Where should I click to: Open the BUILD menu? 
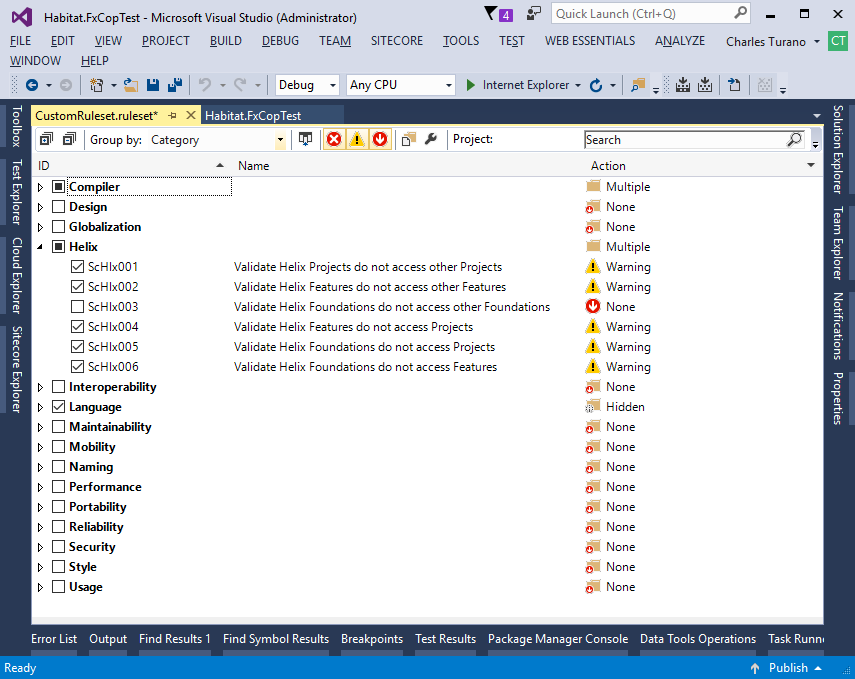click(x=225, y=41)
